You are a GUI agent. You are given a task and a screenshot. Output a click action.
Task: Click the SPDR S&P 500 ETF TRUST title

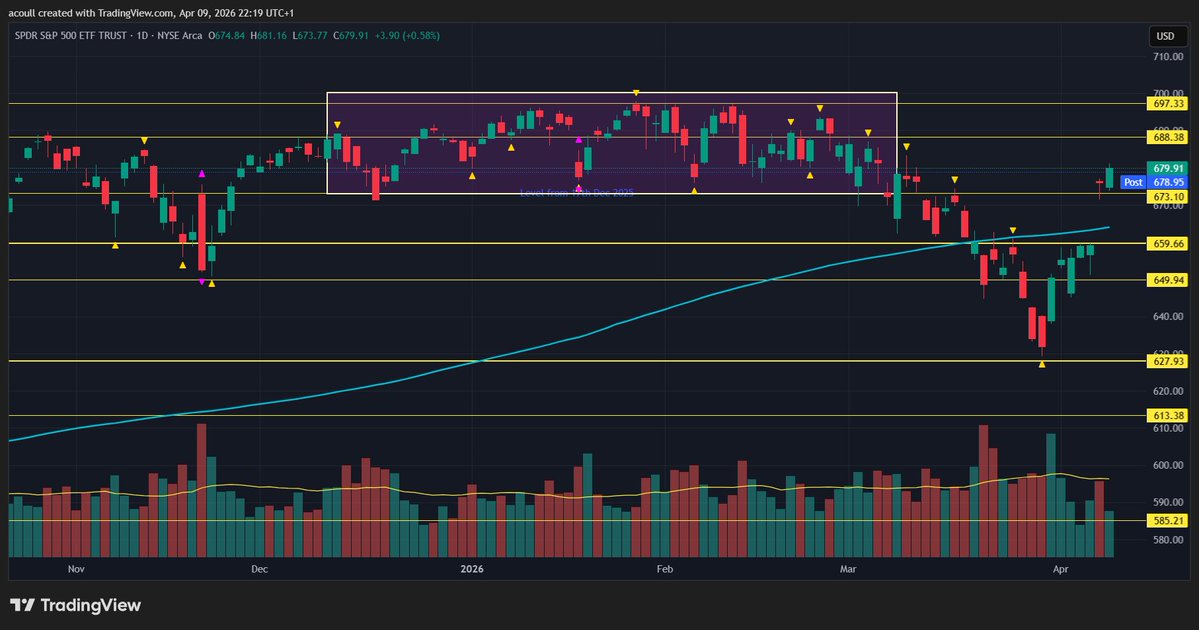[70, 36]
